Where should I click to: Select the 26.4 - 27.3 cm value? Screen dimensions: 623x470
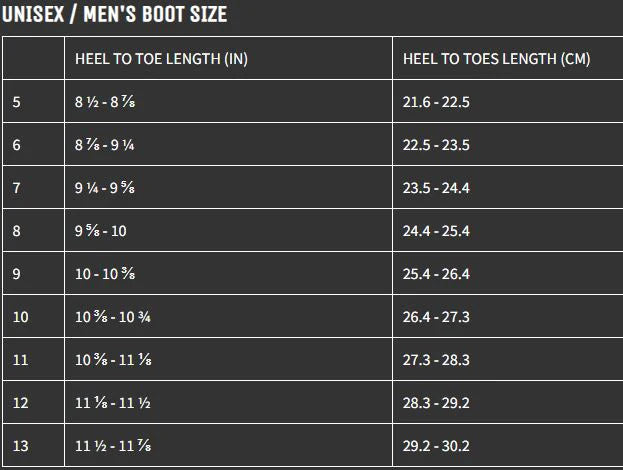tap(436, 317)
